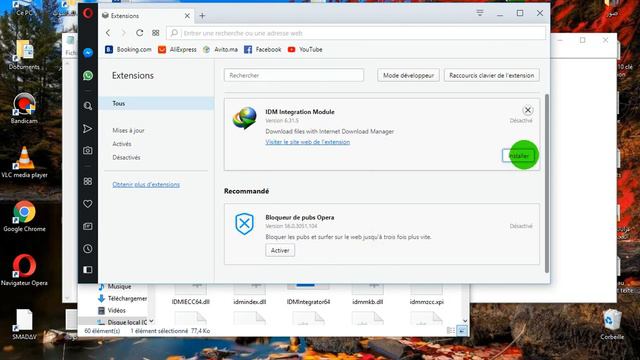
Task: Open the AliExpress bookmark
Action: click(x=177, y=49)
